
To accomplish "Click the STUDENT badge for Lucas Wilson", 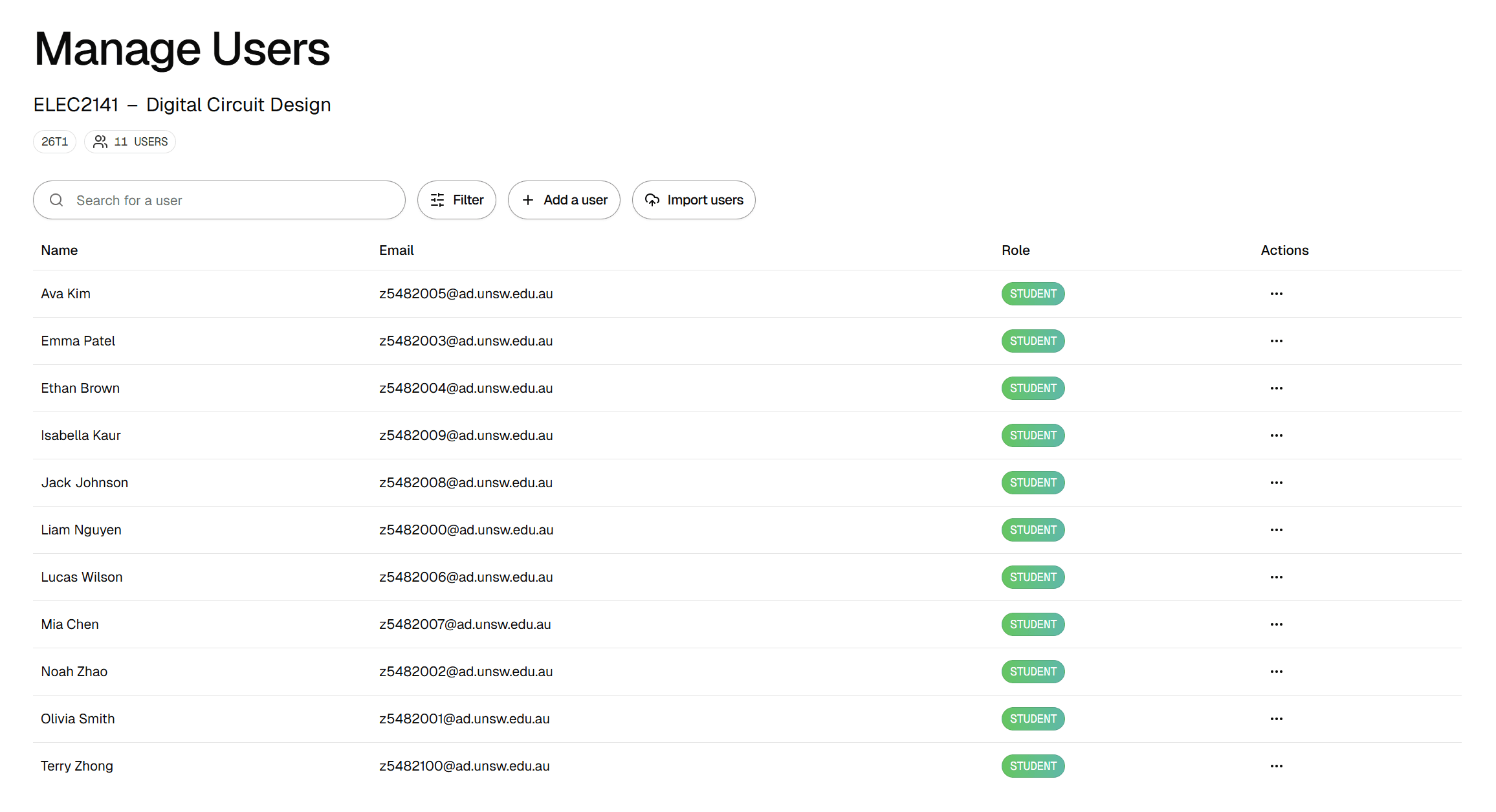I will click(x=1033, y=577).
